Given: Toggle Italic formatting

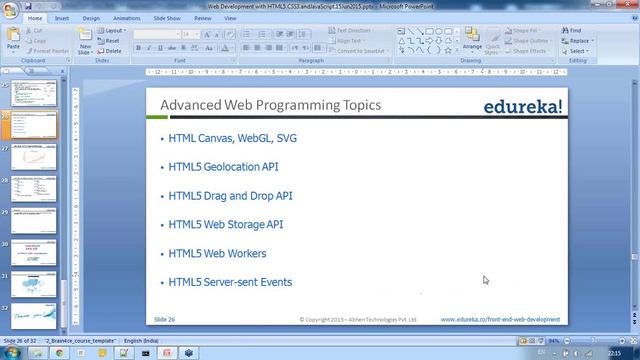Looking at the screenshot, I should pyautogui.click(x=149, y=48).
